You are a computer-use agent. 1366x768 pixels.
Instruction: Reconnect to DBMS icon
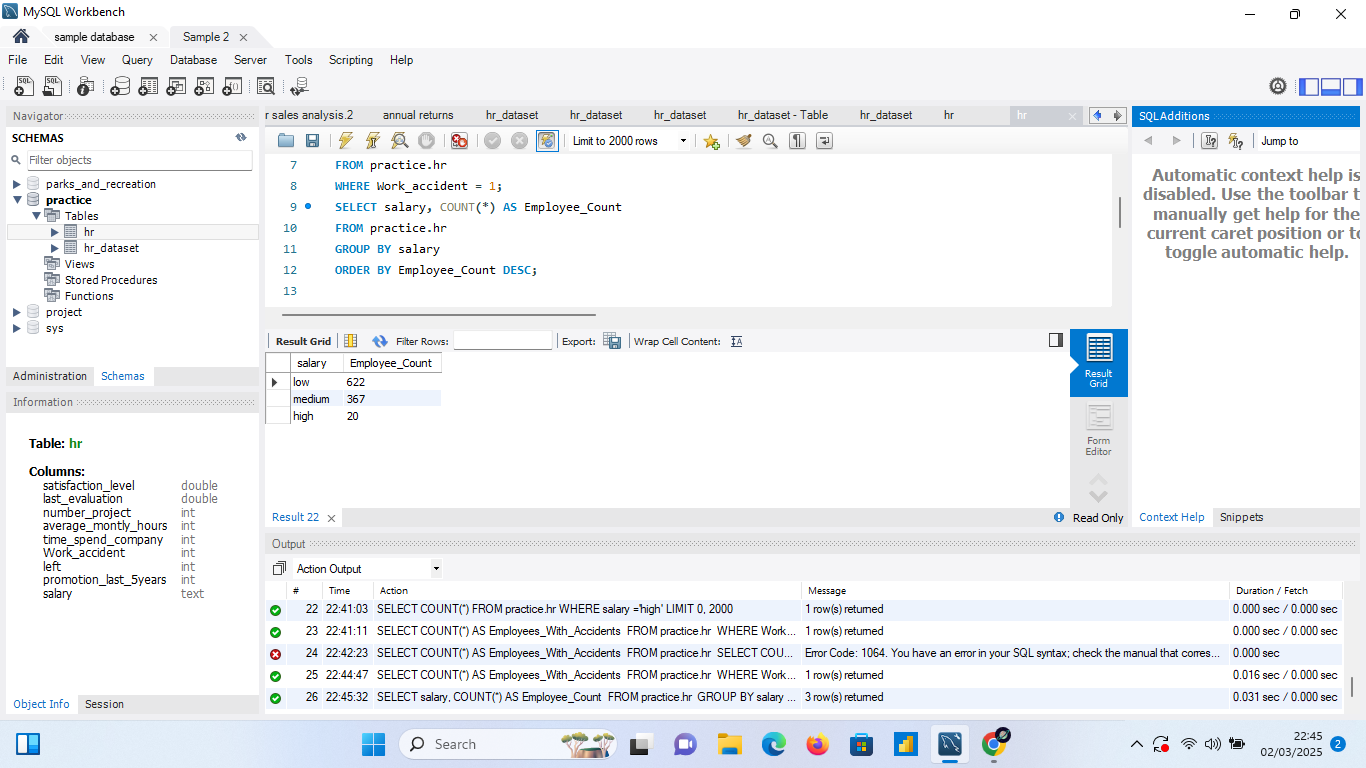click(299, 87)
